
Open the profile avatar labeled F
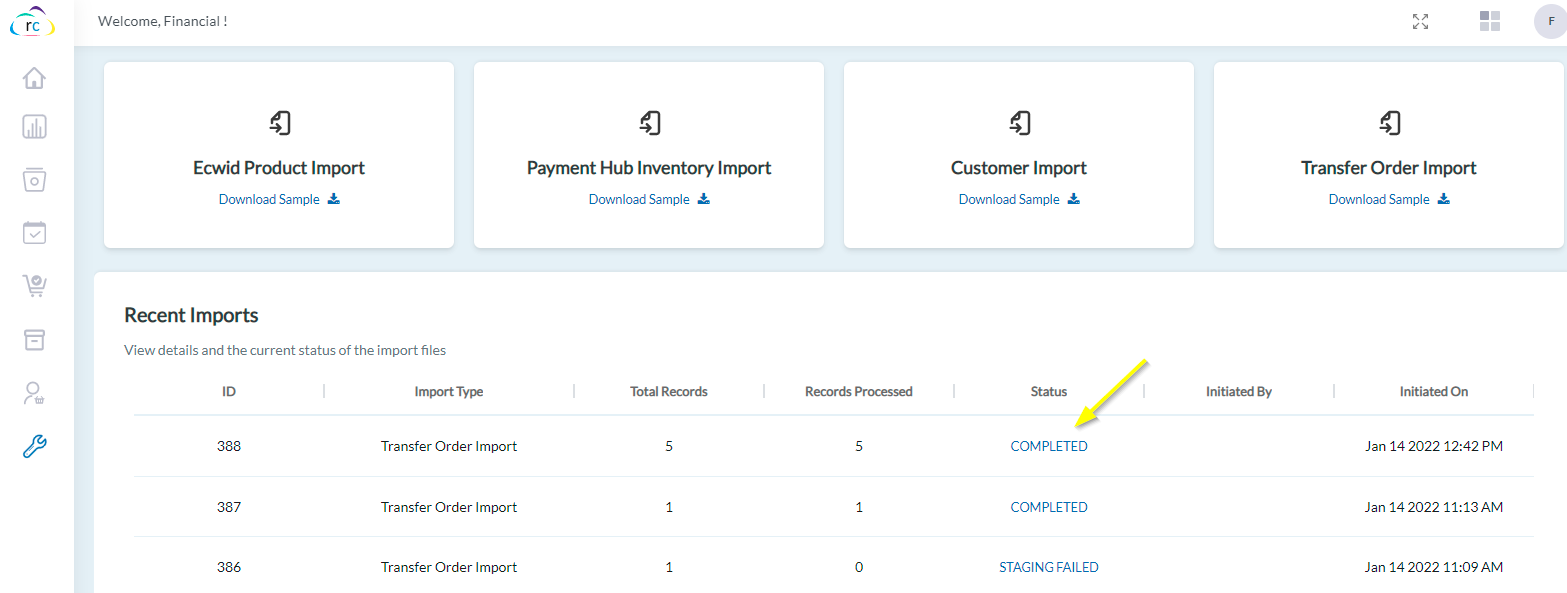(x=1549, y=21)
